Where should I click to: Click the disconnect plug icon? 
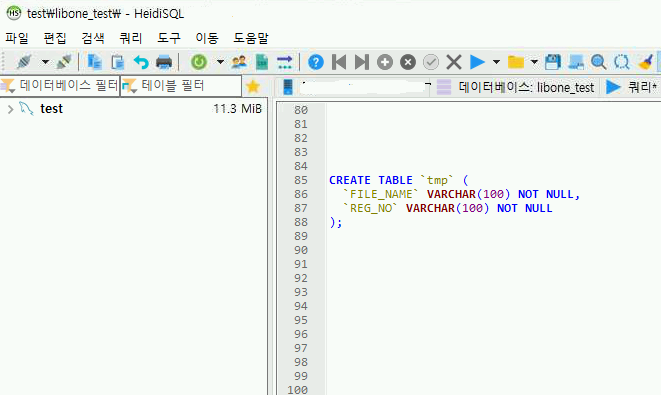[x=64, y=62]
